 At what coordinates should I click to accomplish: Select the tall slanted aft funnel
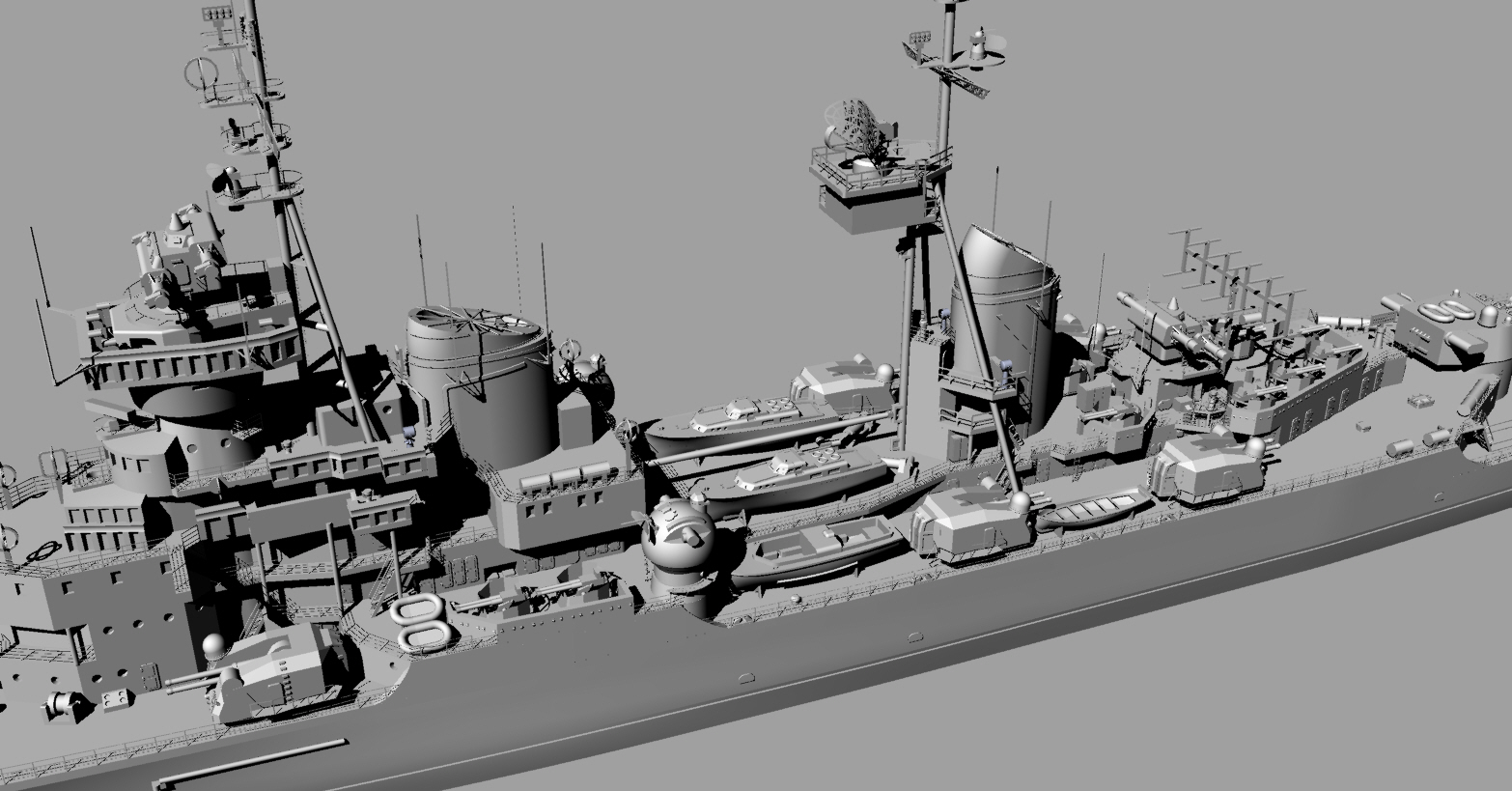(1002, 319)
